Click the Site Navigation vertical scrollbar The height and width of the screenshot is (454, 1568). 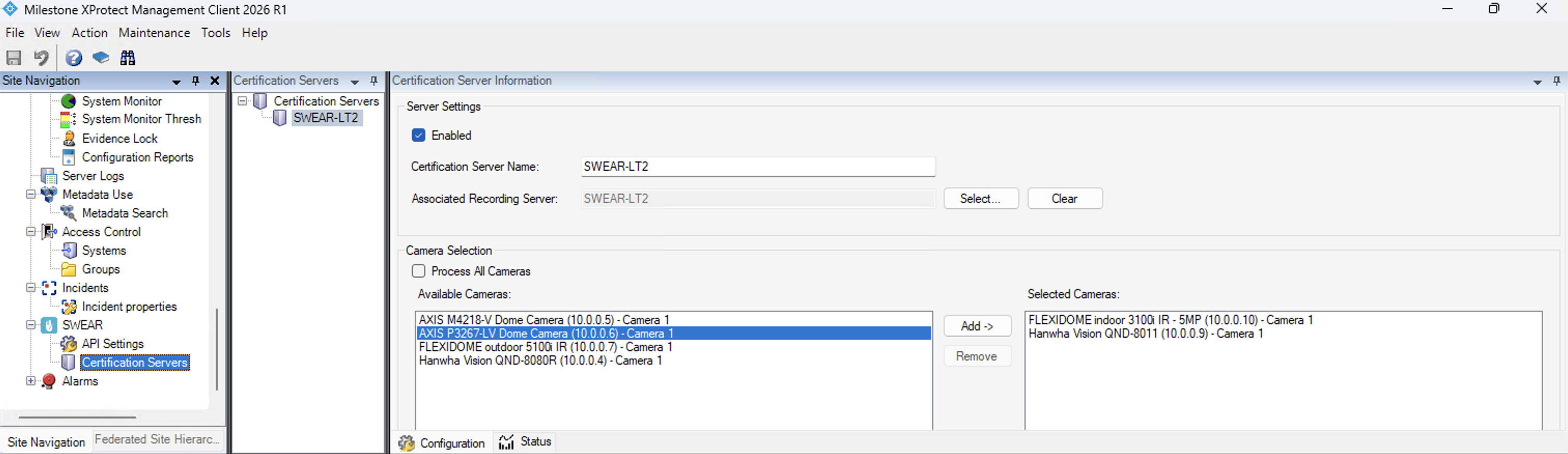point(217,349)
